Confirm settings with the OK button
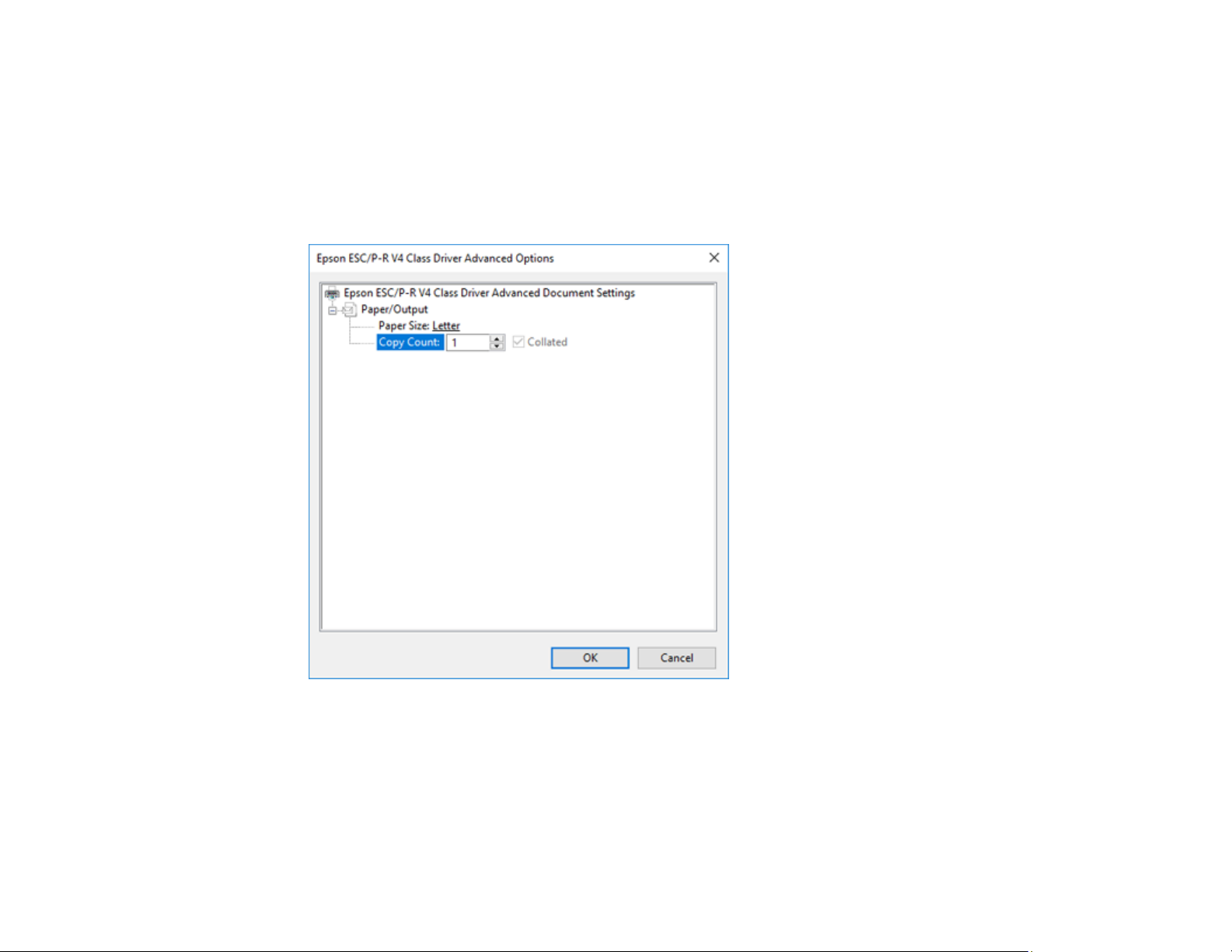 pyautogui.click(x=590, y=657)
